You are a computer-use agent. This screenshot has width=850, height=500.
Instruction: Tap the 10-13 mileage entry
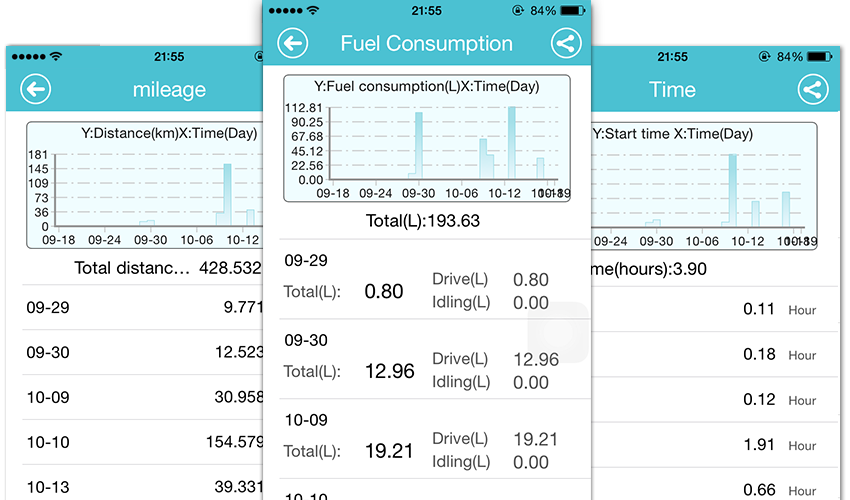[x=140, y=487]
